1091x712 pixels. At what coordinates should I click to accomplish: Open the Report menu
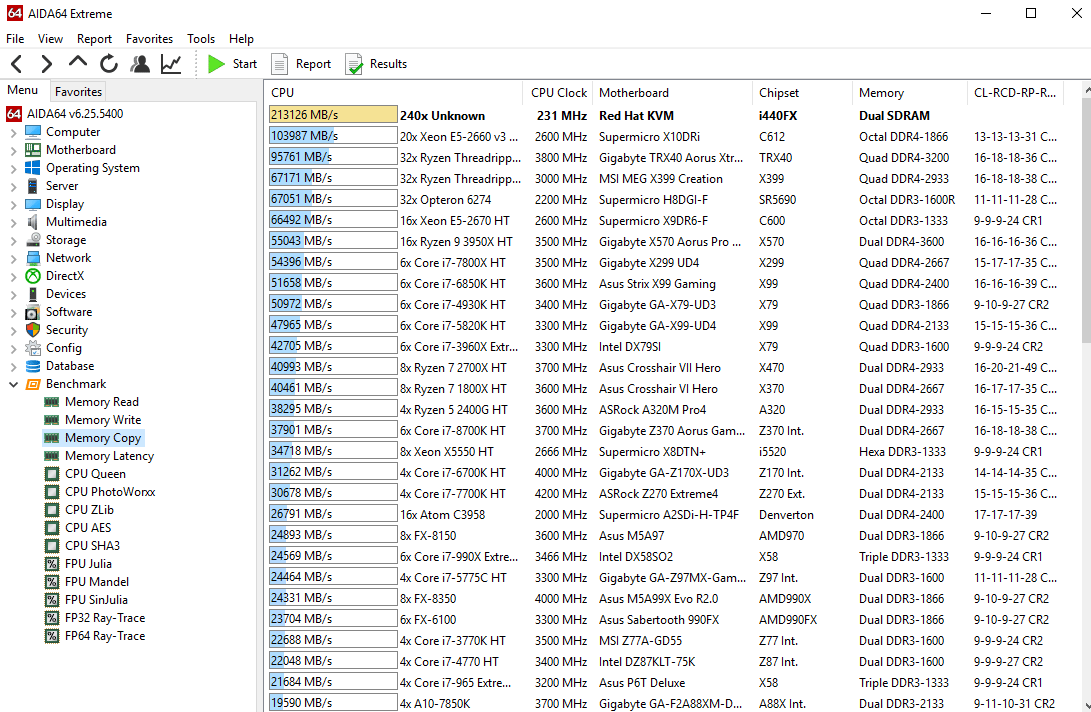point(94,39)
